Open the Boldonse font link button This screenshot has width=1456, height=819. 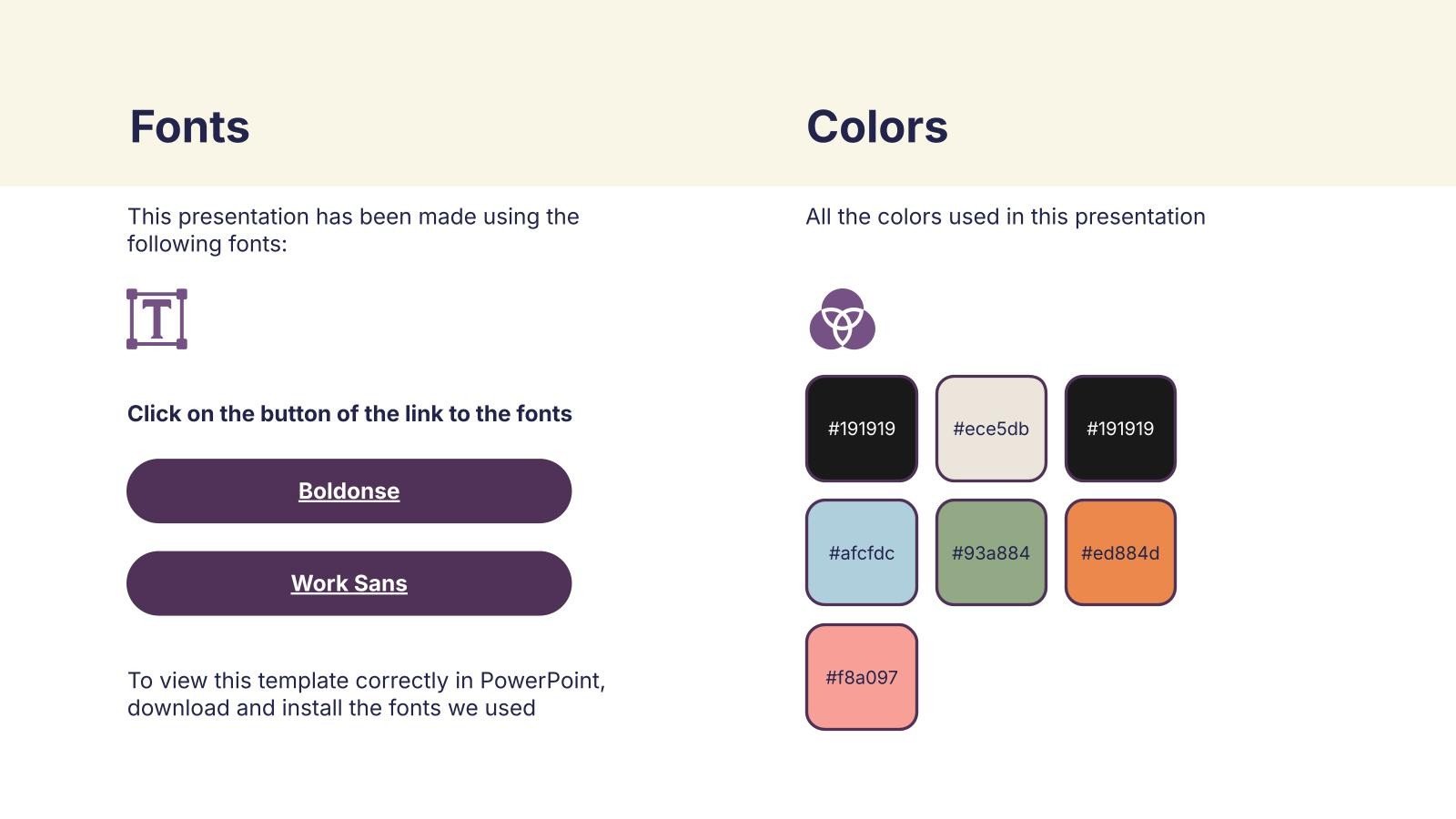click(x=349, y=491)
